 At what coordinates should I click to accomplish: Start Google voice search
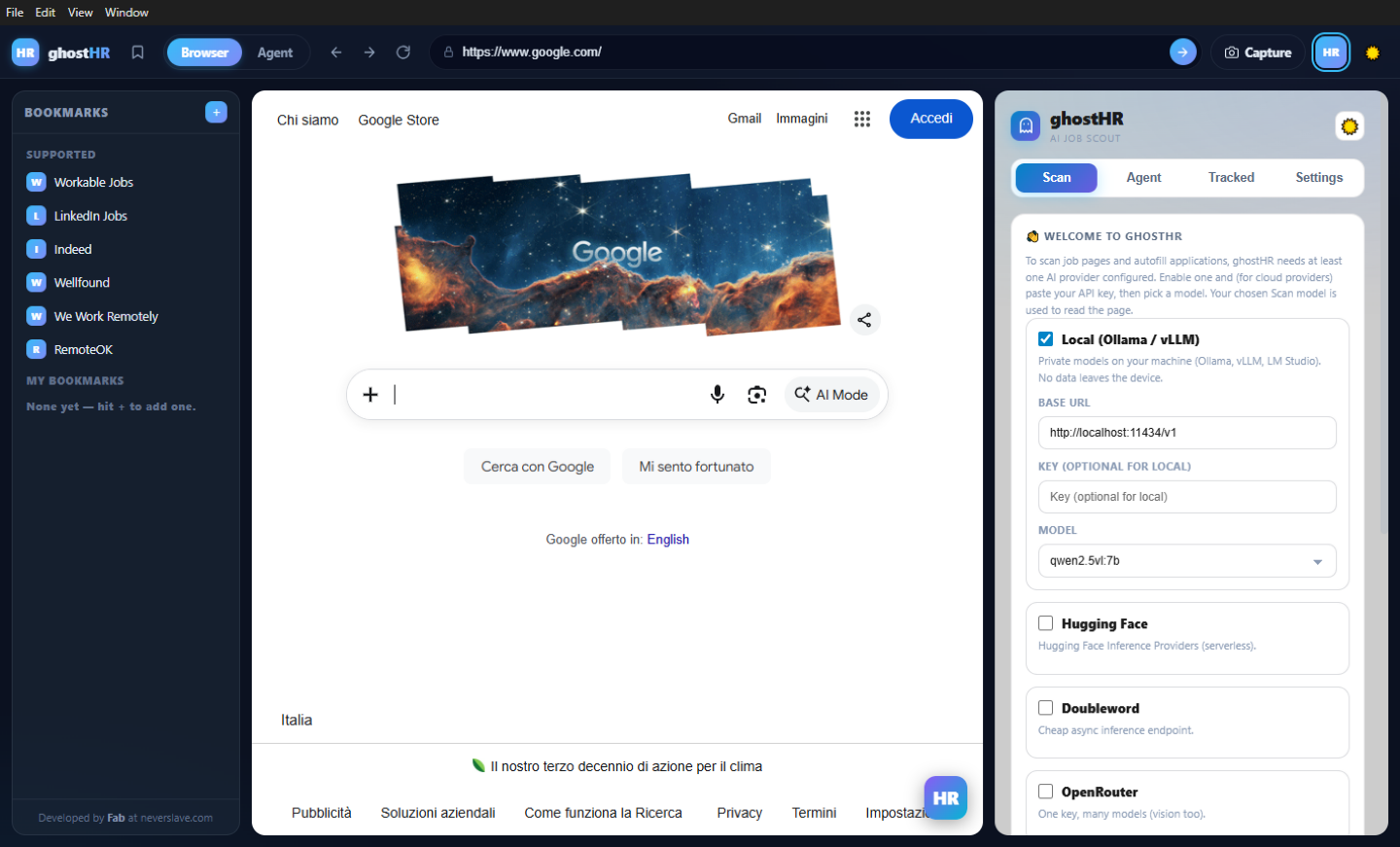(x=717, y=395)
